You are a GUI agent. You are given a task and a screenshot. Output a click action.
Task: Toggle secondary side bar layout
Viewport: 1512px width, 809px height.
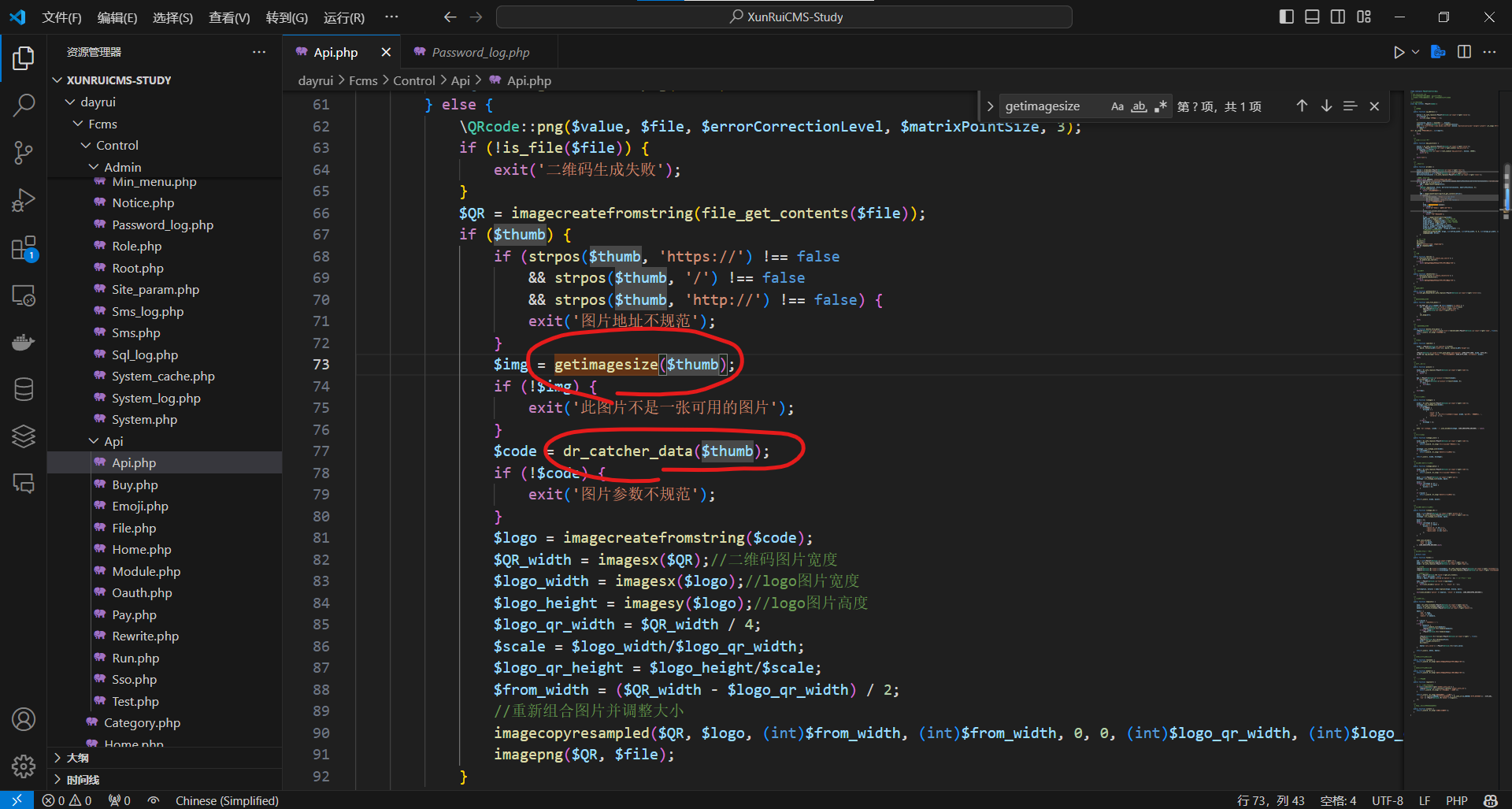[x=1338, y=17]
